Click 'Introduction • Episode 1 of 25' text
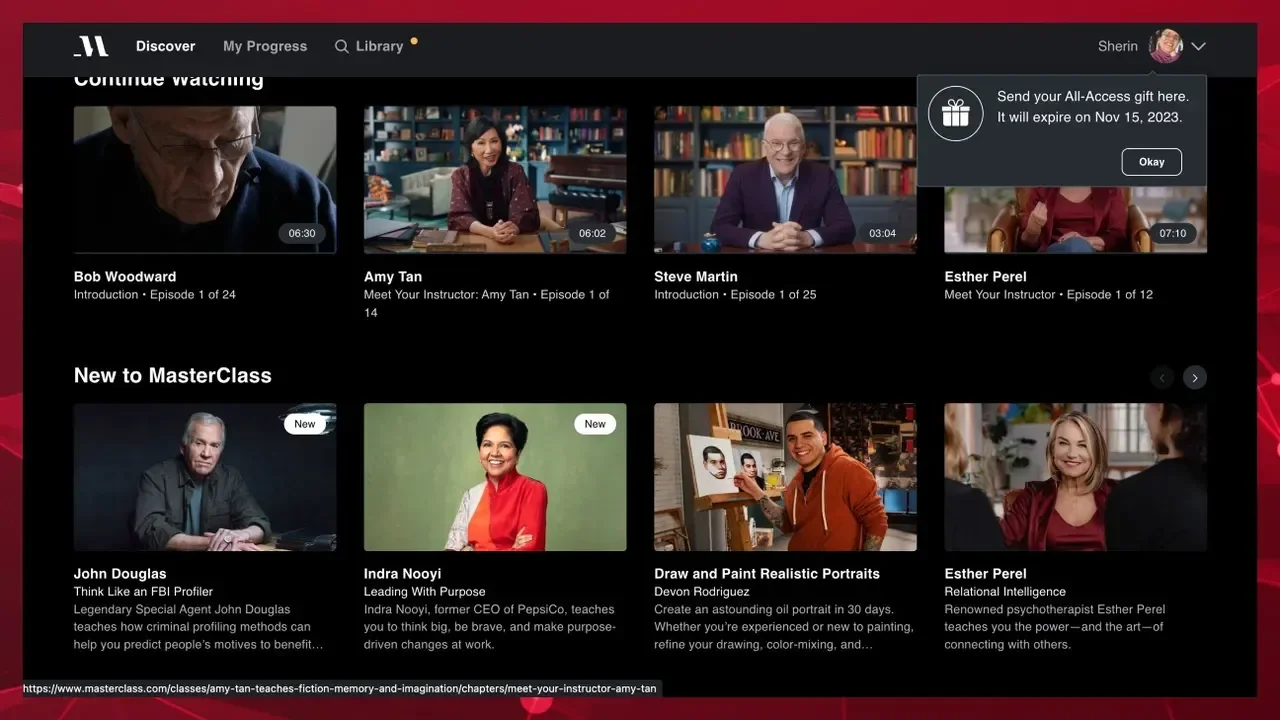This screenshot has height=720, width=1280. pos(735,295)
